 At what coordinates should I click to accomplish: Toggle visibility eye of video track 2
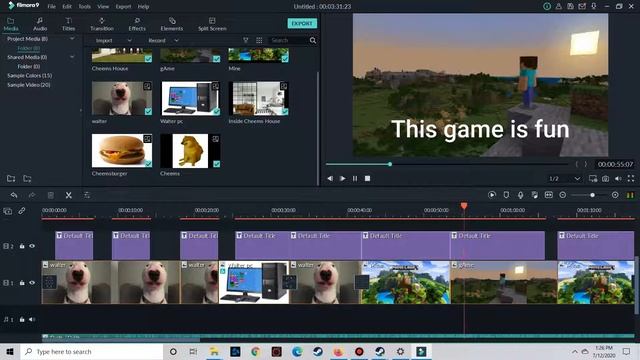(x=32, y=246)
